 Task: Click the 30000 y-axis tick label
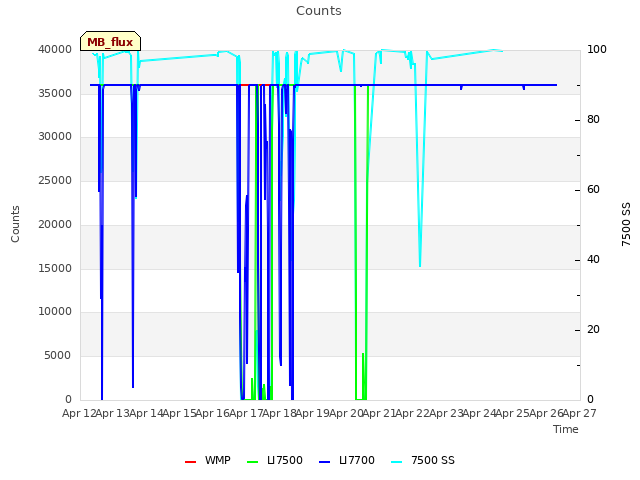(x=55, y=136)
